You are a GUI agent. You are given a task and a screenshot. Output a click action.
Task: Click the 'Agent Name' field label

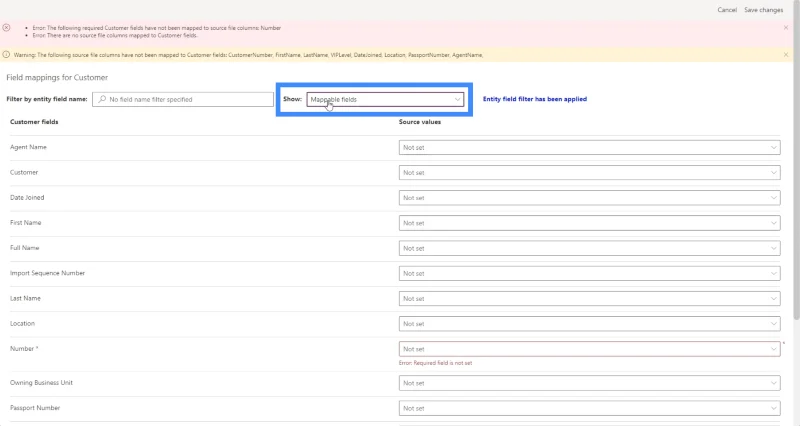point(28,147)
